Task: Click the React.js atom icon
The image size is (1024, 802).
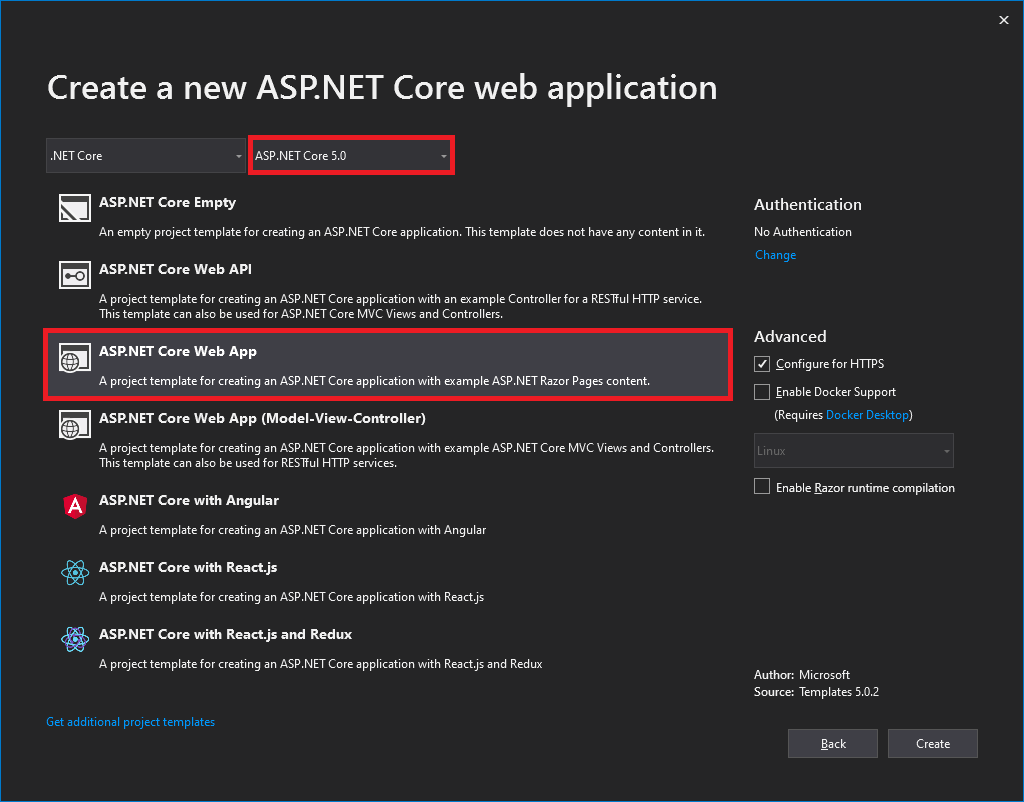Action: tap(75, 573)
